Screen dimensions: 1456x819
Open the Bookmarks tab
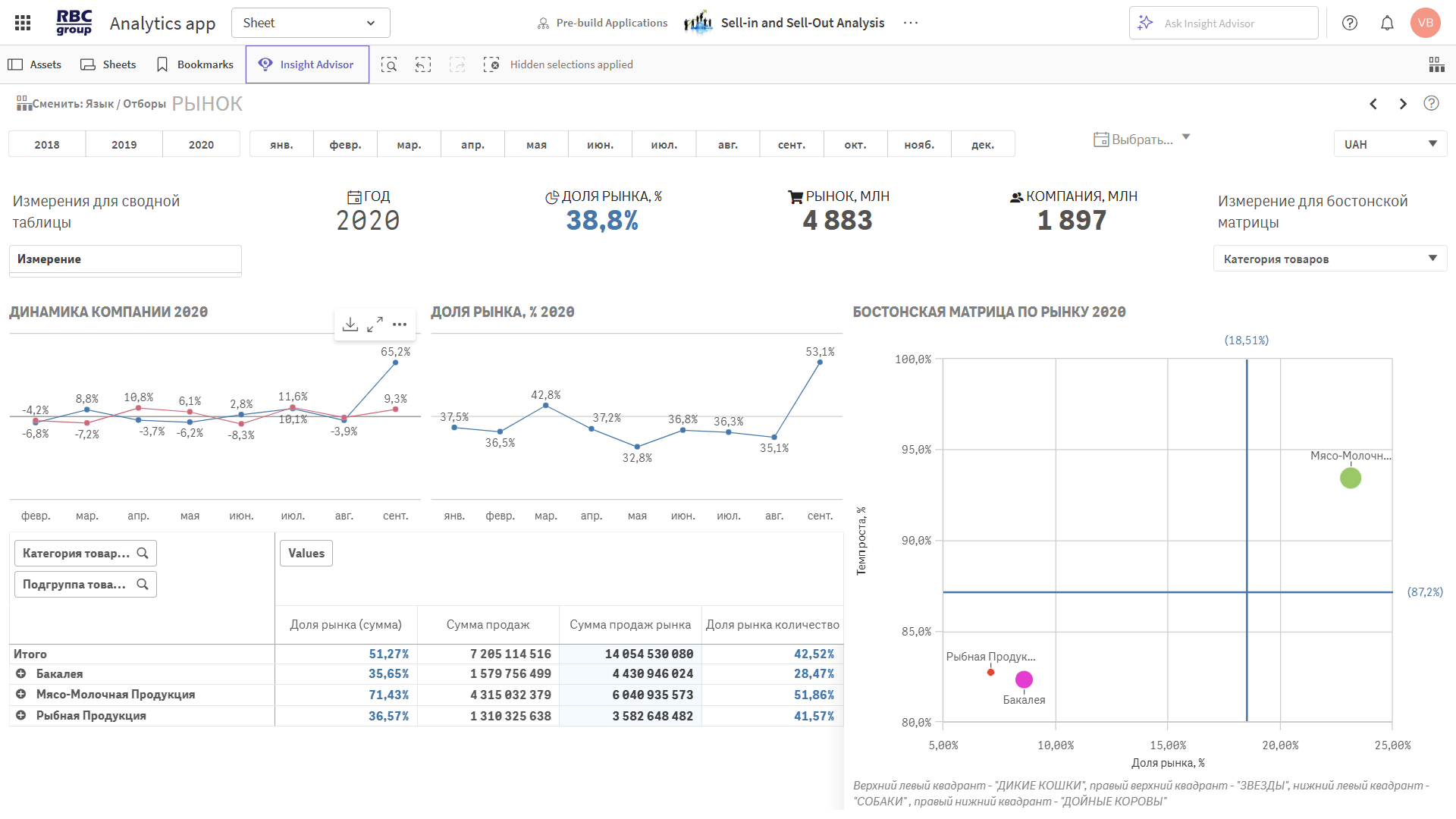[195, 64]
